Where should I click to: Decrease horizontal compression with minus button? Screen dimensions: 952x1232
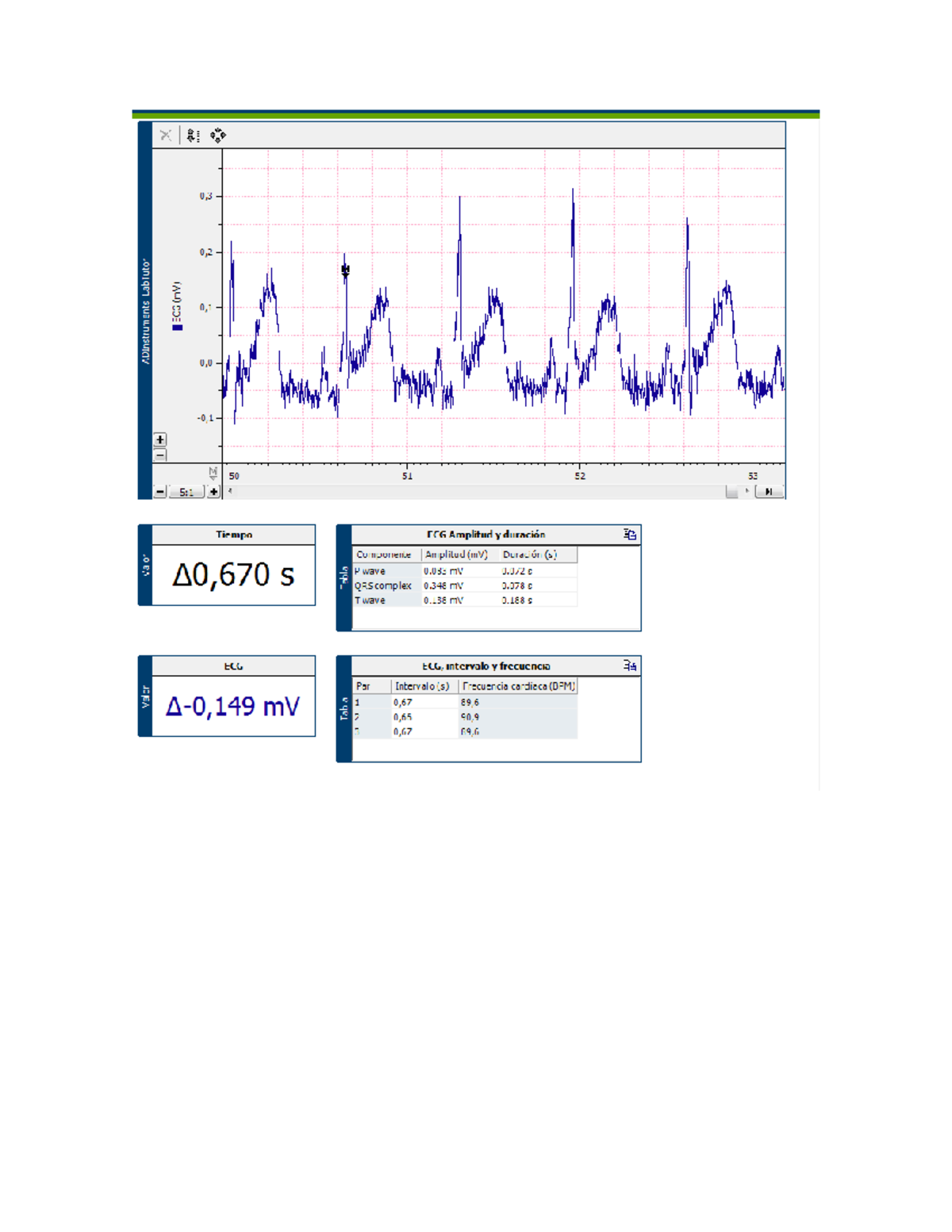[x=160, y=492]
